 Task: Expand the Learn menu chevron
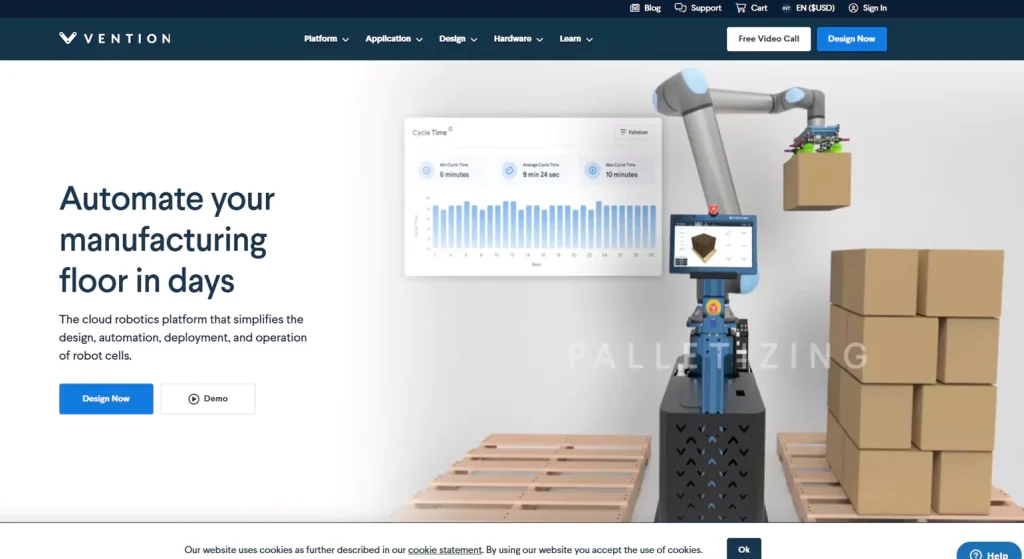(x=589, y=39)
